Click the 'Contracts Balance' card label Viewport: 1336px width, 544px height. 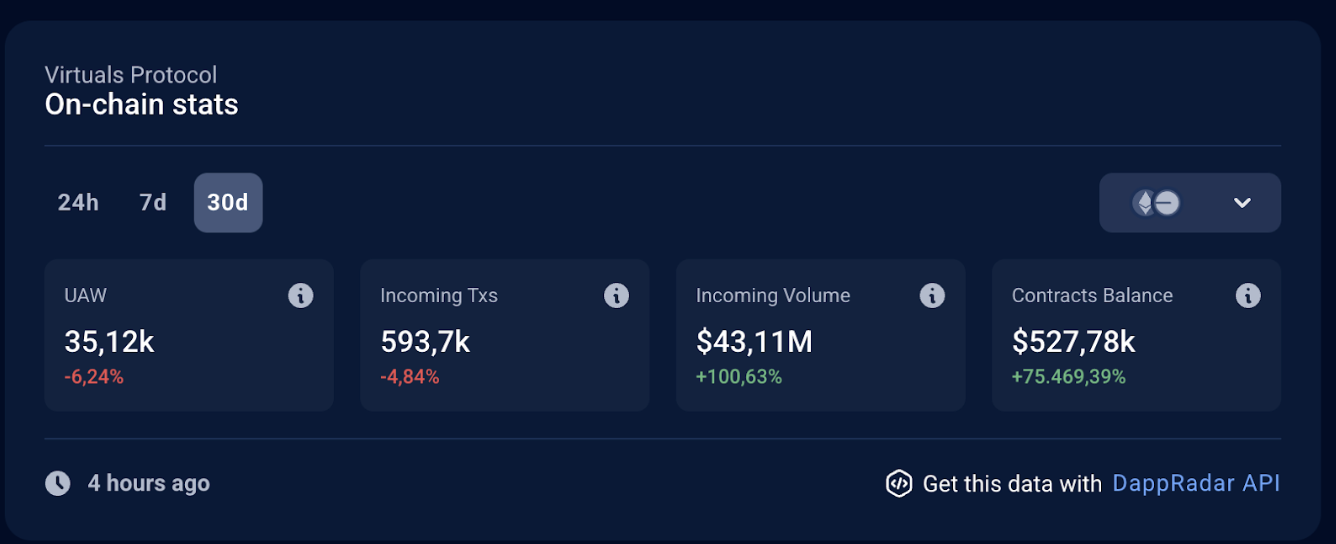coord(1092,295)
